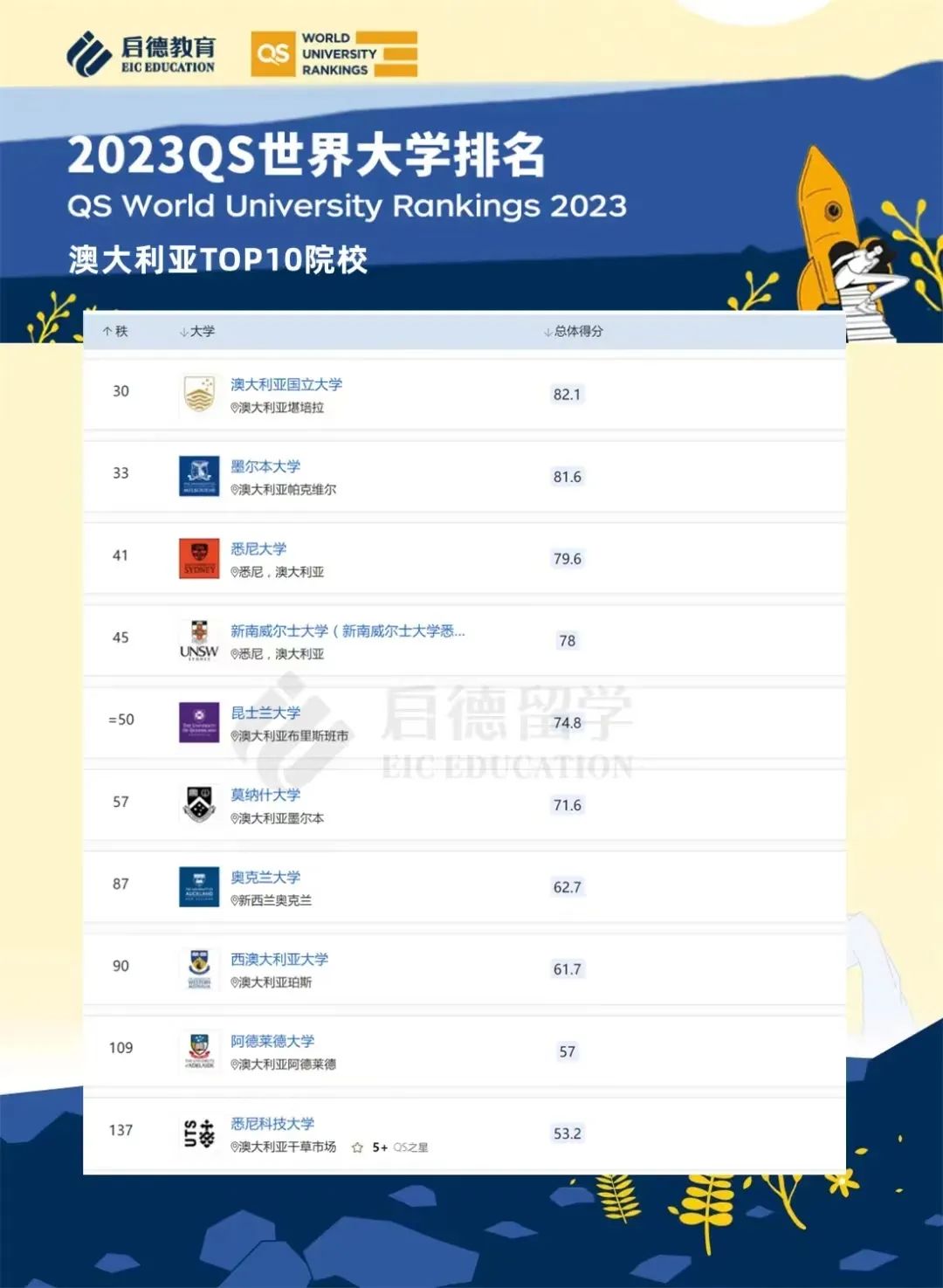Sort by the 大学 column header
This screenshot has width=943, height=1288.
point(196,331)
